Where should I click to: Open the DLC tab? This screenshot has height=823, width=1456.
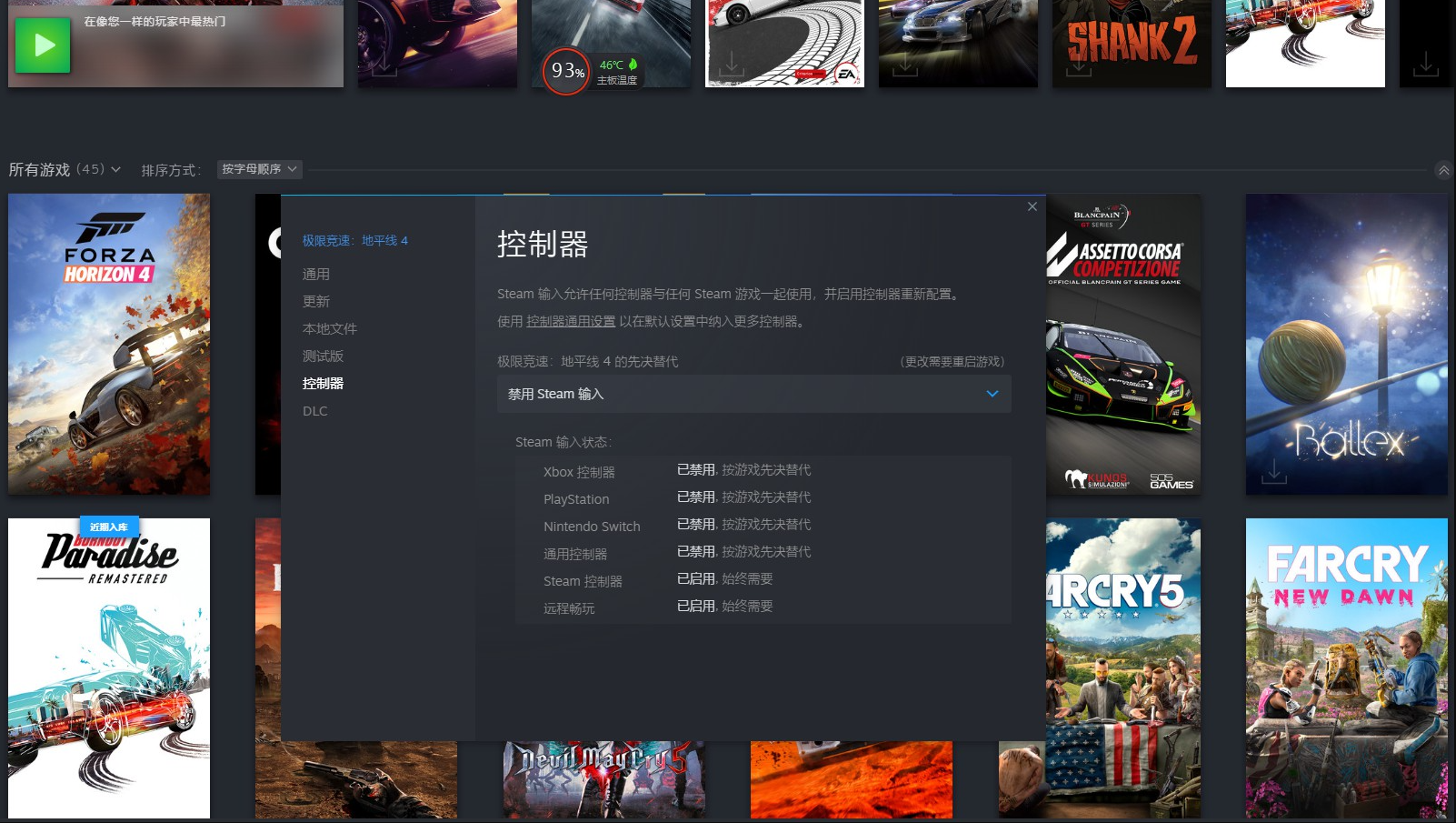315,411
